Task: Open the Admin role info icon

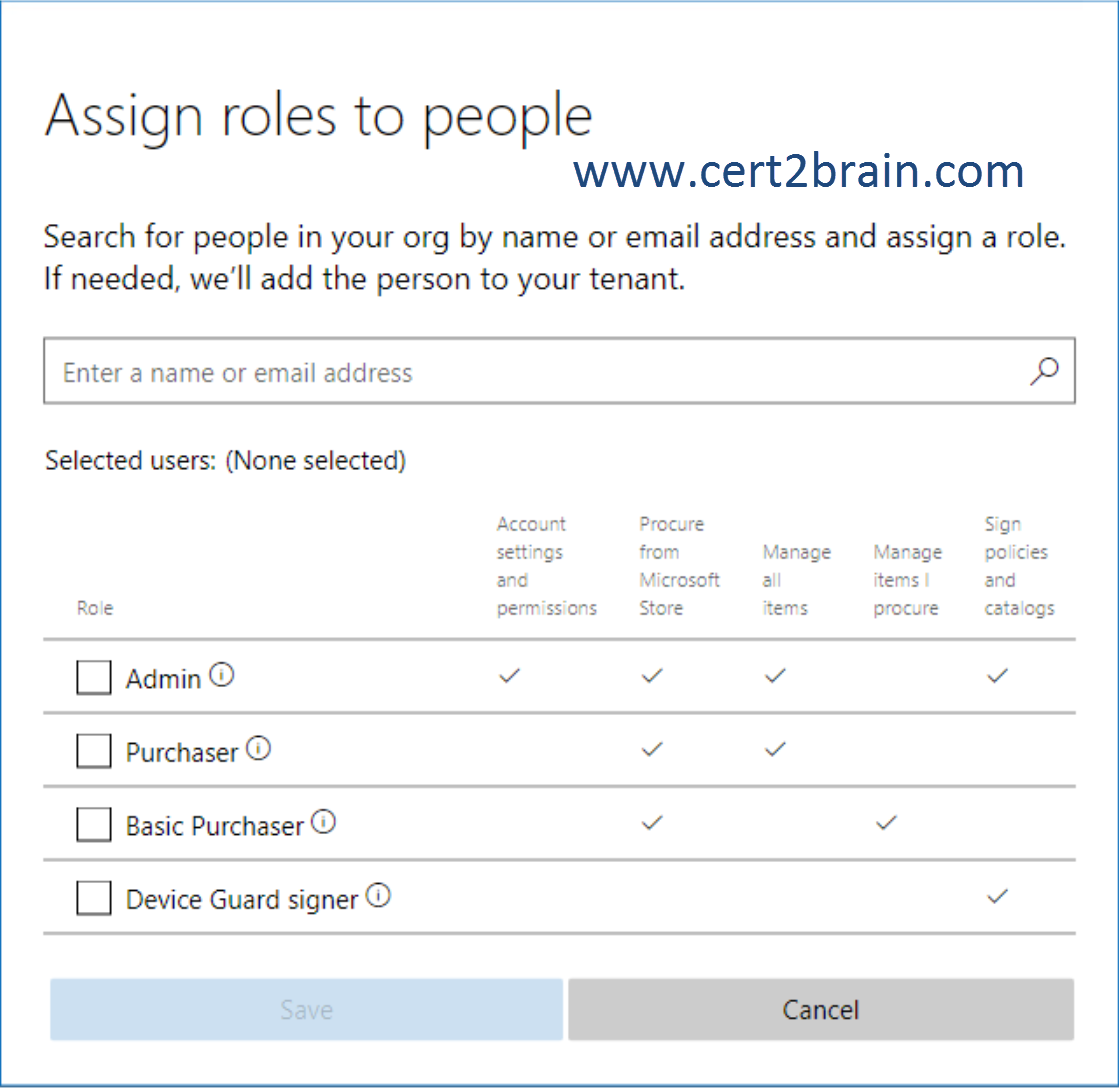Action: pyautogui.click(x=221, y=674)
